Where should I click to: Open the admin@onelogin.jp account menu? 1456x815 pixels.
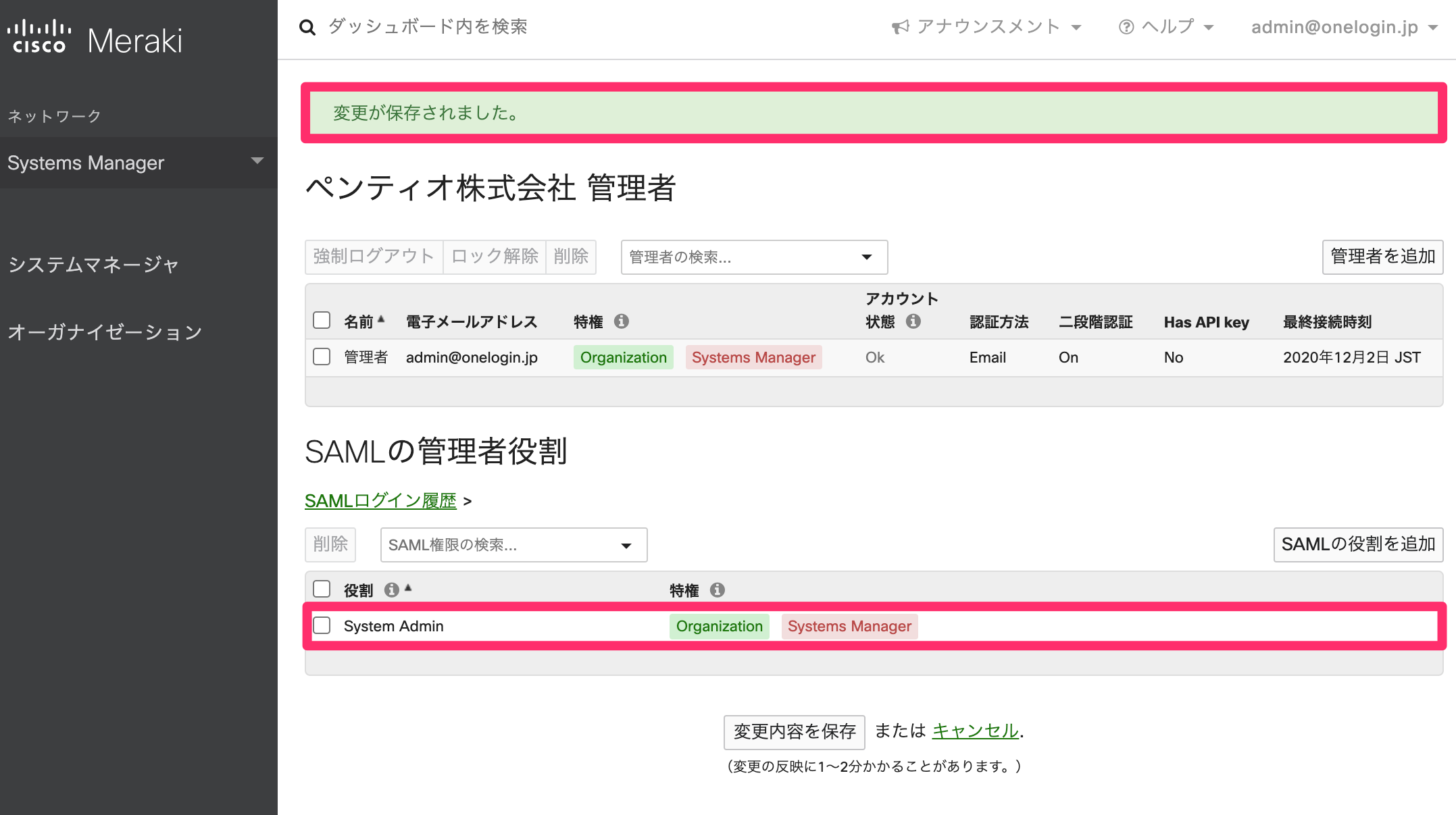1345,27
